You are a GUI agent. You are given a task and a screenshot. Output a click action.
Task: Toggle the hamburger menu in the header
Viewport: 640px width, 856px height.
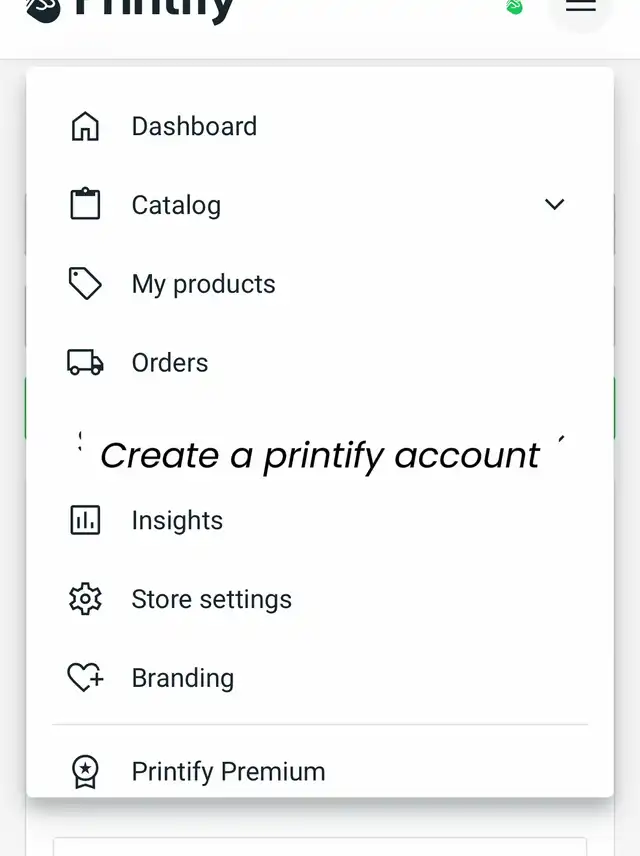coord(580,6)
